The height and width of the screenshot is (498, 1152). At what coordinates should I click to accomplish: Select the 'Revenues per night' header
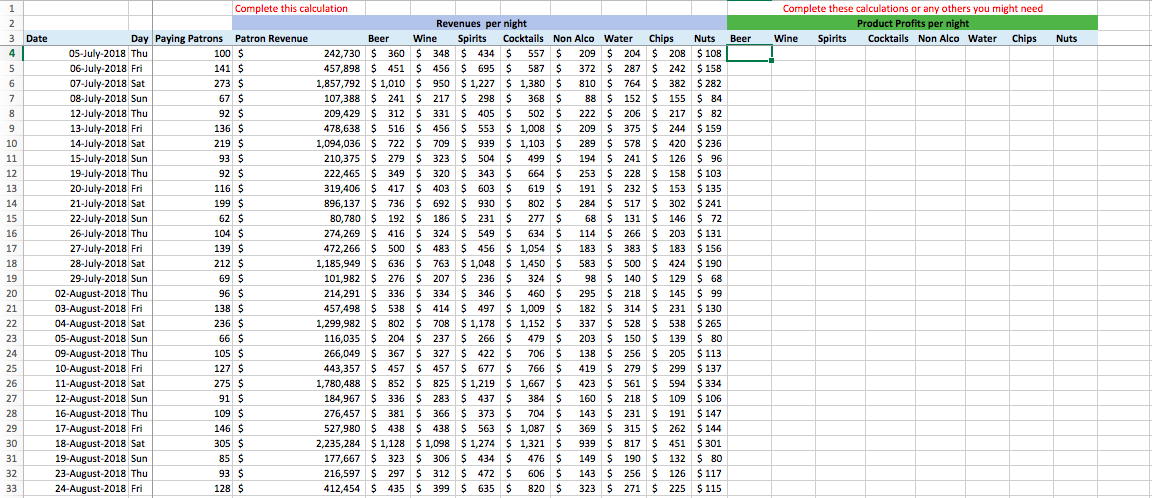coord(480,24)
